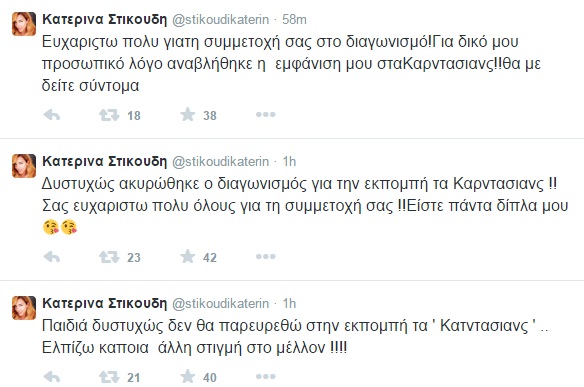Screen dimensions: 584x387
Task: Open the avatar on the second tweet
Action: point(24,166)
